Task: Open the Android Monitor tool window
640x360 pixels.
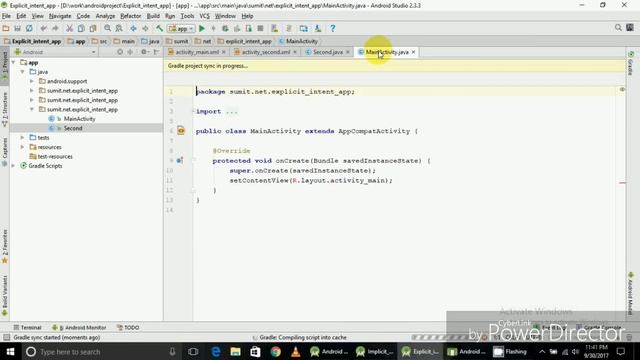Action: coord(79,327)
